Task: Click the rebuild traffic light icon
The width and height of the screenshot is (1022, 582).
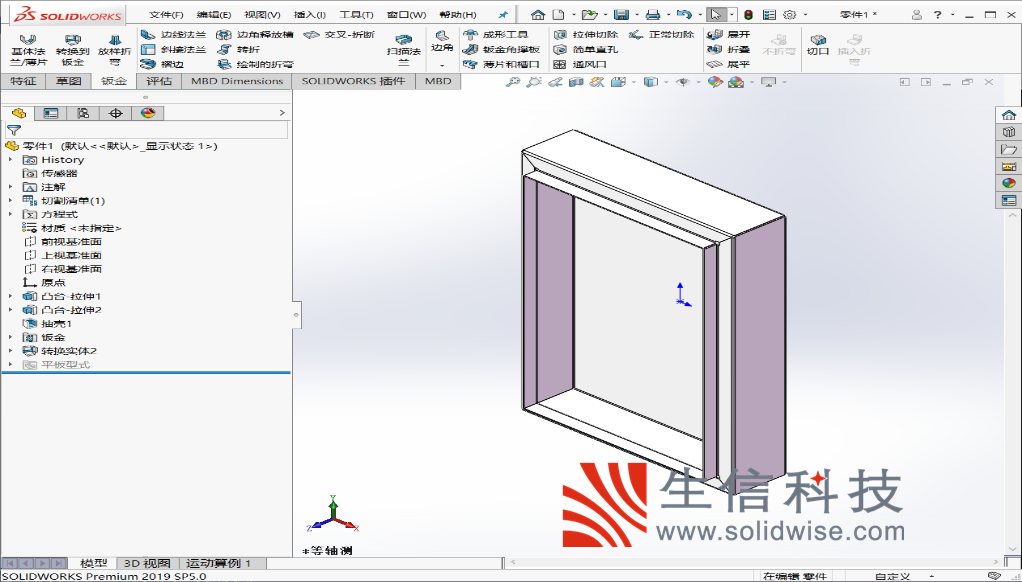Action: (748, 14)
